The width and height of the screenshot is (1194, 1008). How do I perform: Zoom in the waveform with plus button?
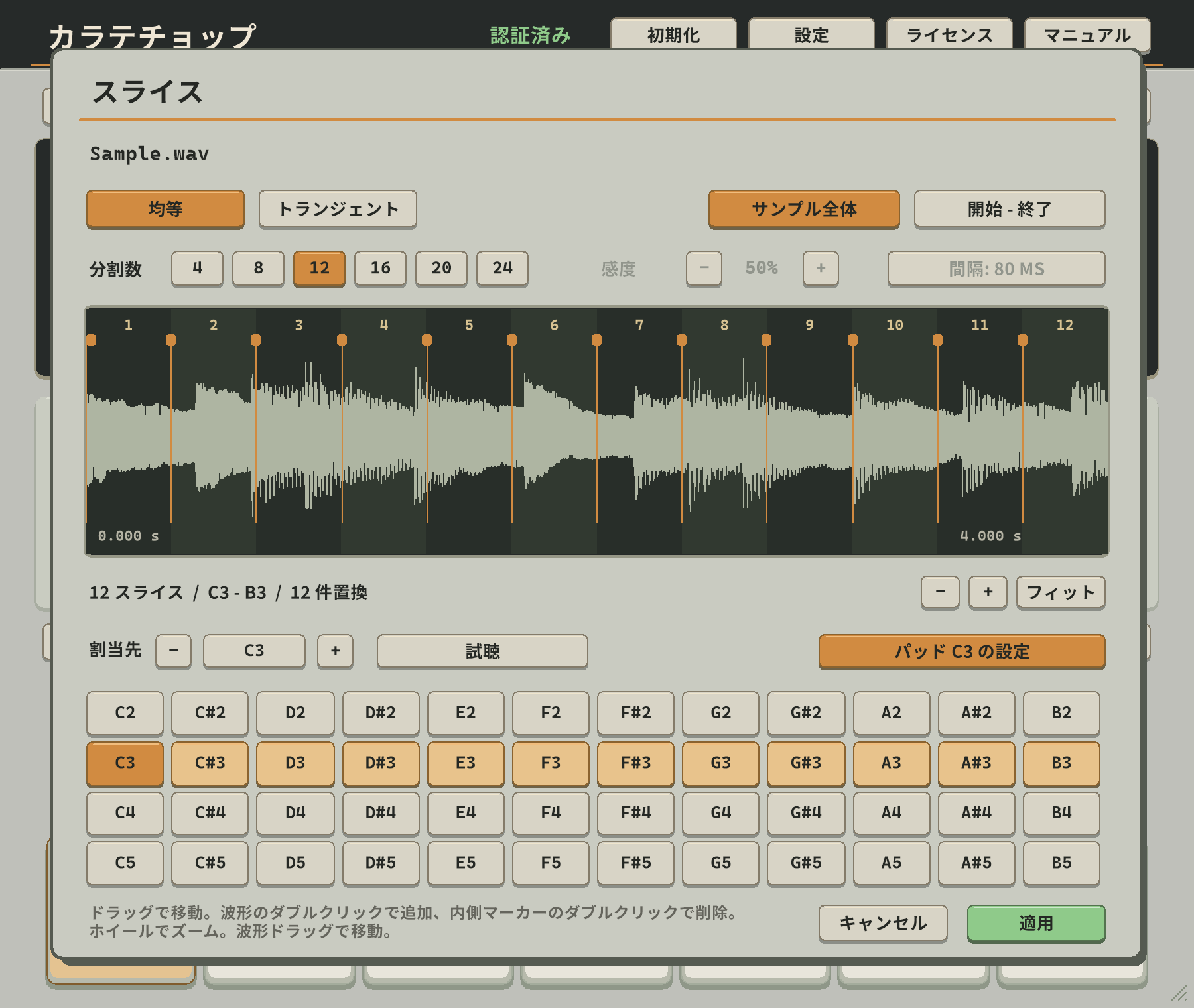(988, 592)
